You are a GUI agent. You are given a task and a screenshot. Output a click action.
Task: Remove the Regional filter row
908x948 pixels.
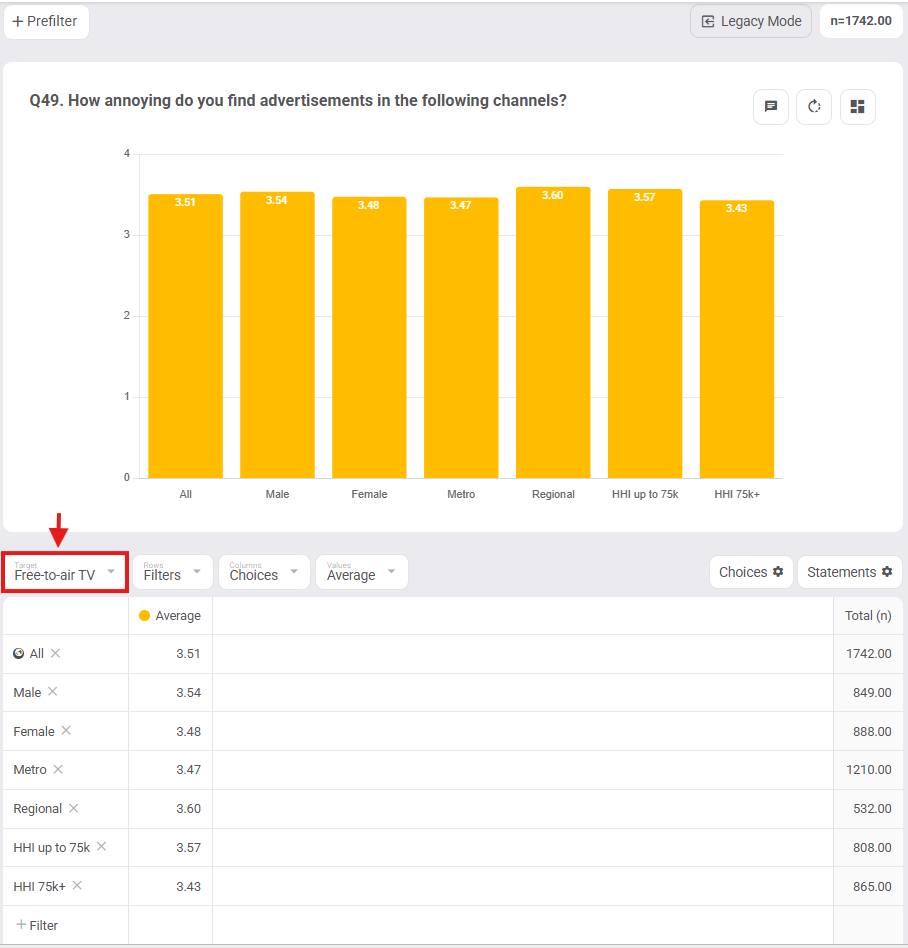click(x=73, y=808)
